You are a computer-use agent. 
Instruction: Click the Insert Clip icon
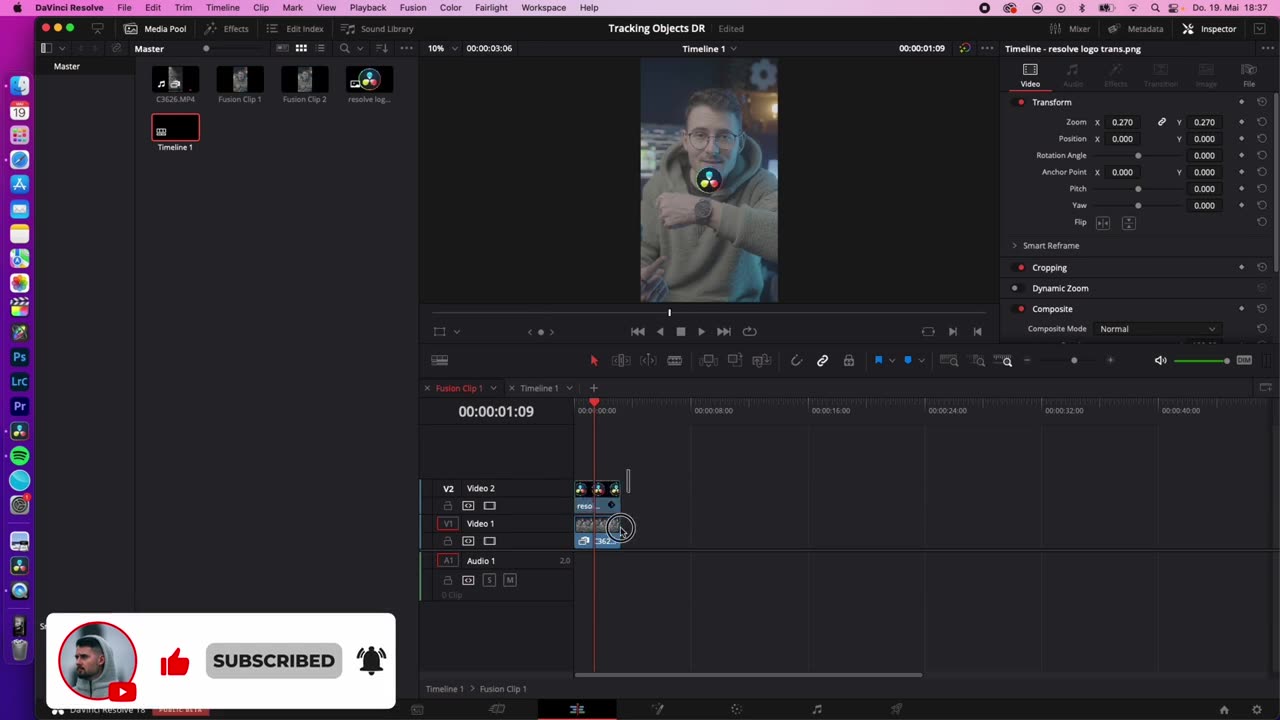(x=708, y=361)
